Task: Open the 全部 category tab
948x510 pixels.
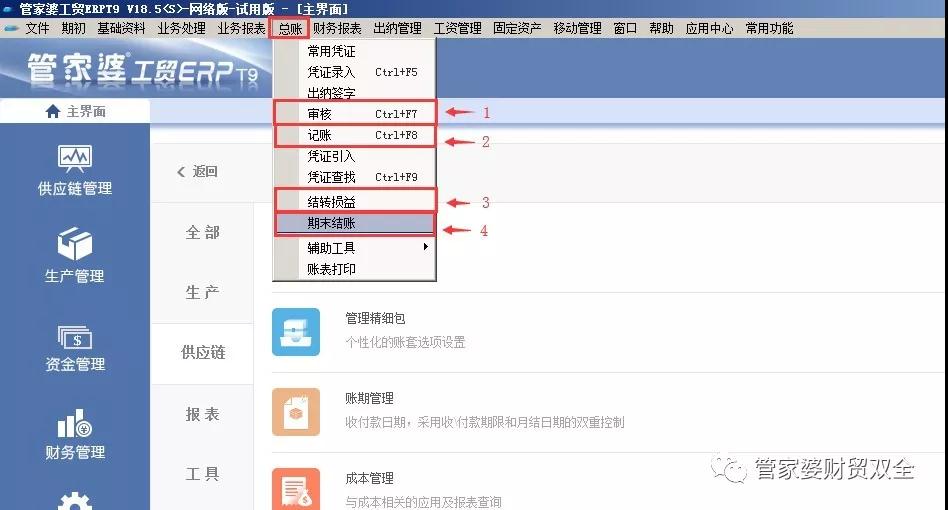Action: click(x=202, y=232)
